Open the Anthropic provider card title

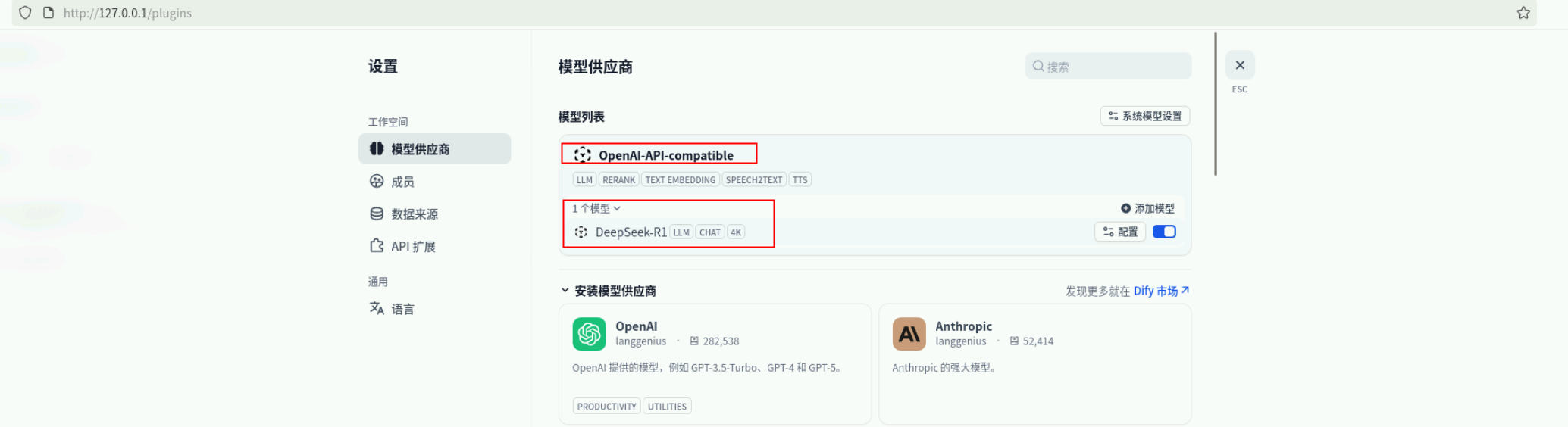pos(963,326)
